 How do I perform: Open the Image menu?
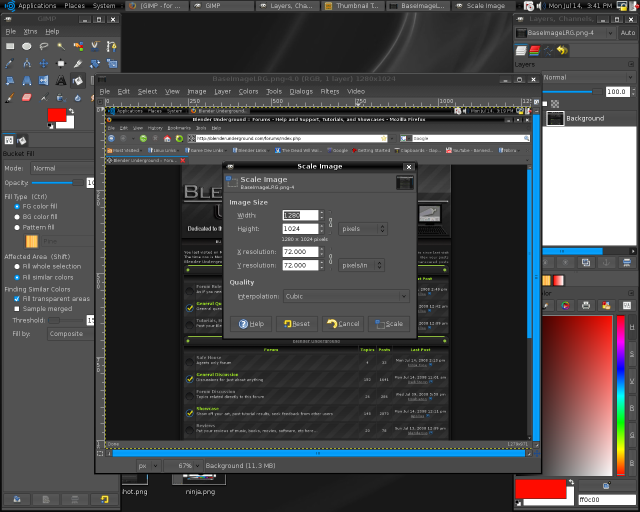pos(197,91)
